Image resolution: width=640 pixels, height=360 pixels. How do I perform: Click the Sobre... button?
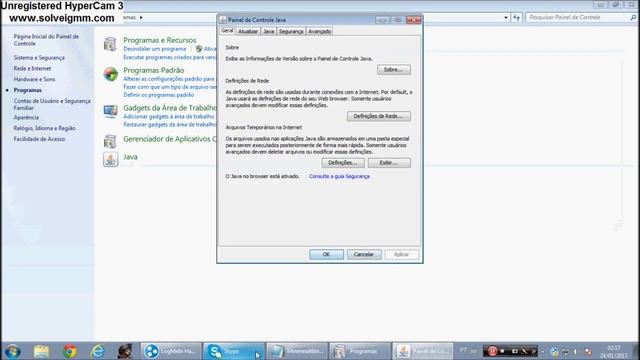[x=393, y=70]
